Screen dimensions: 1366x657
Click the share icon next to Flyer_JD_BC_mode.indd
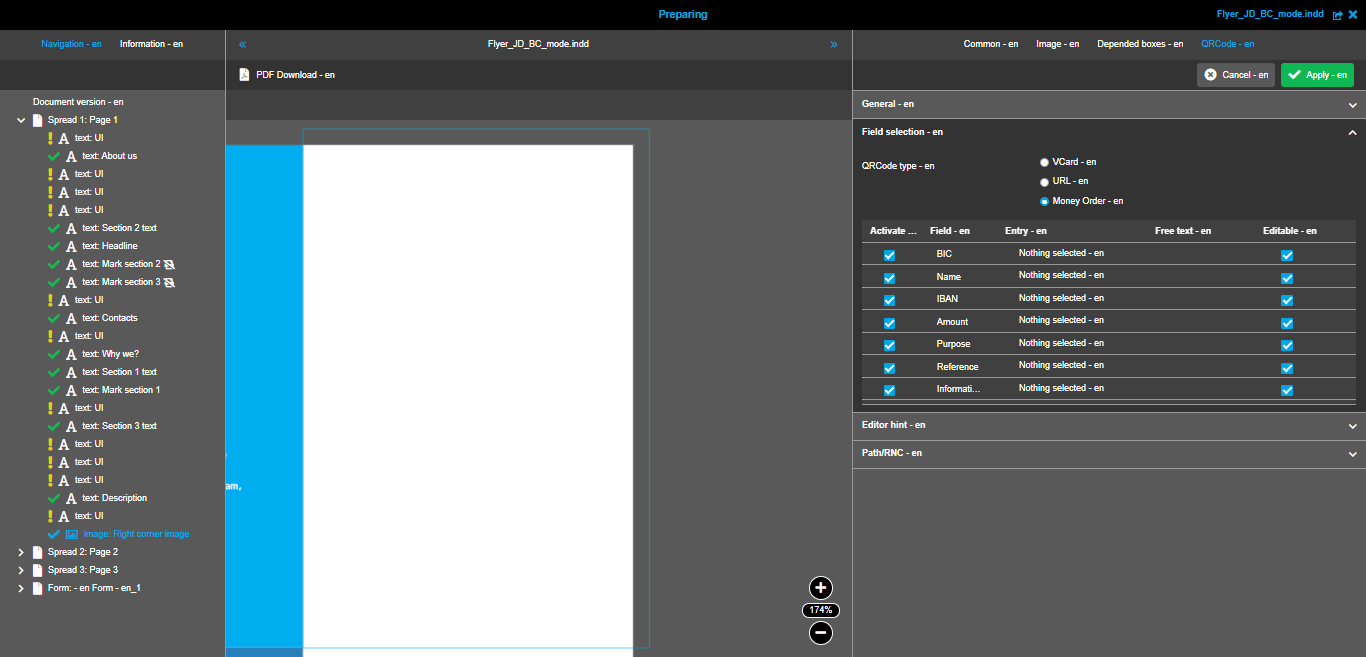click(x=1337, y=14)
